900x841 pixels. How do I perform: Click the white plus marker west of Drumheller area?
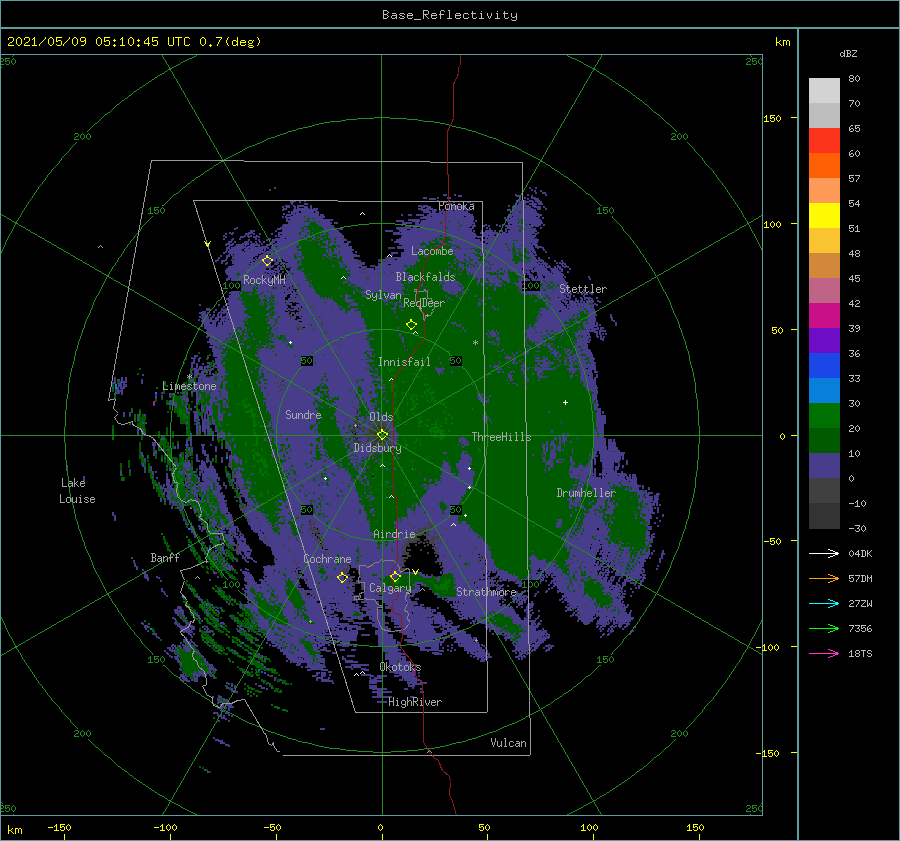point(565,402)
